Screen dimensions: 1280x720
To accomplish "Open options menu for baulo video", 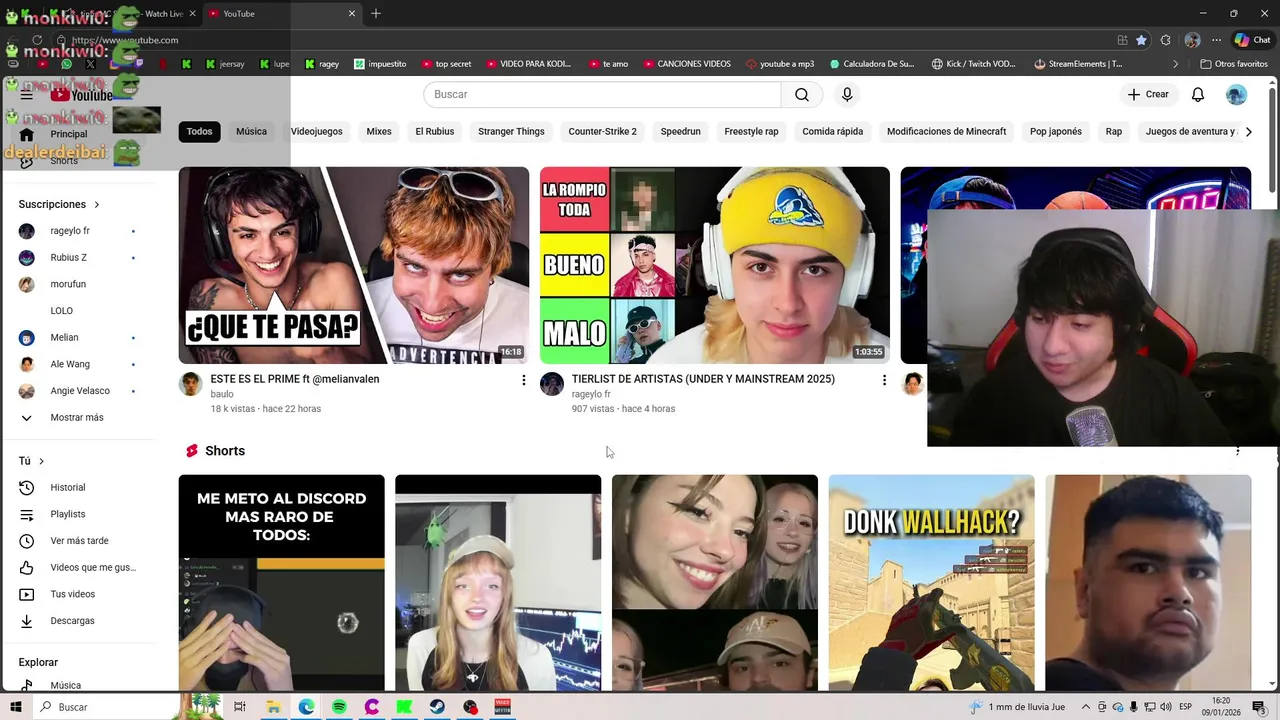I will pyautogui.click(x=523, y=380).
